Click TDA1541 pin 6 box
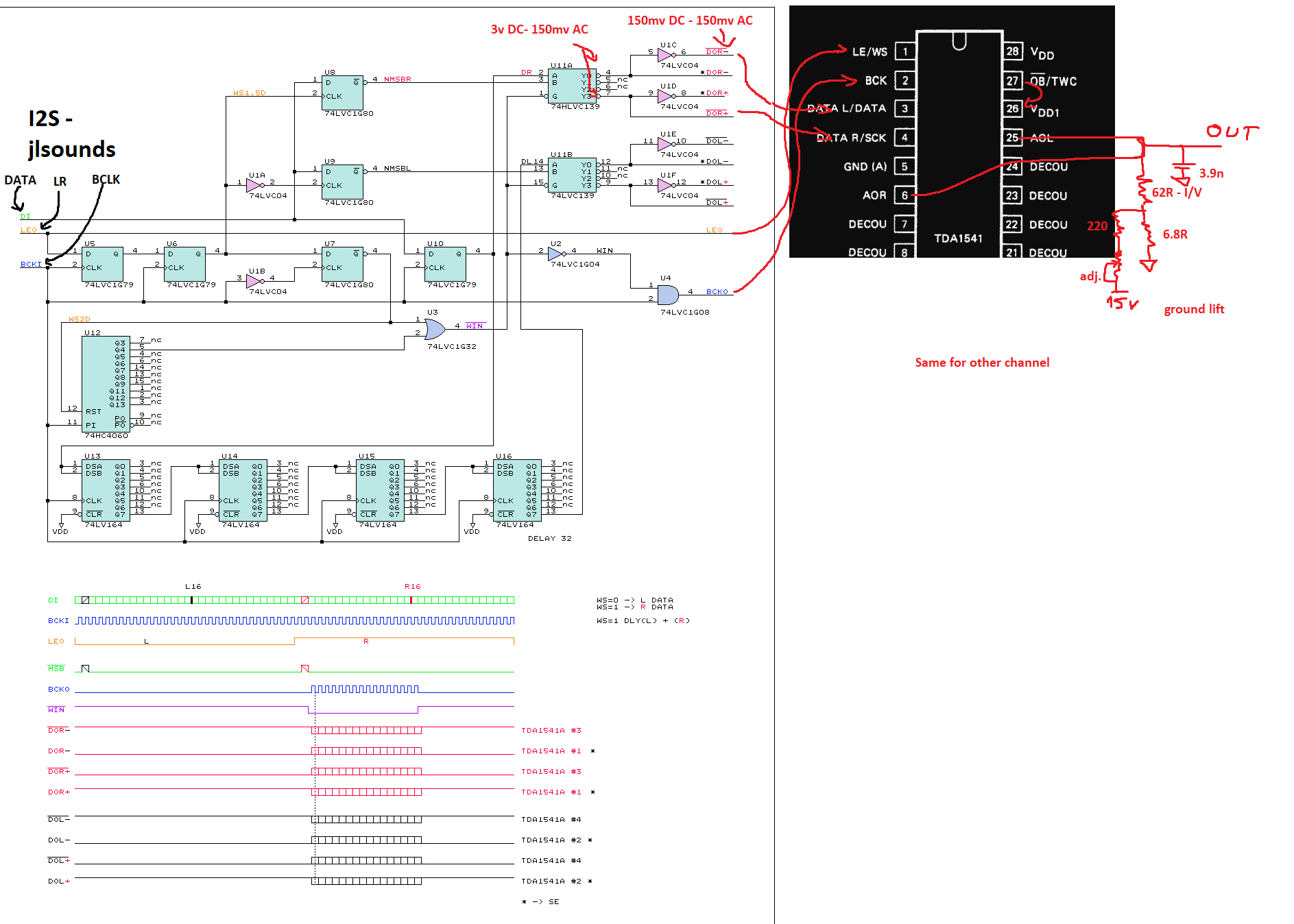Image resolution: width=1294 pixels, height=924 pixels. pyautogui.click(x=905, y=195)
